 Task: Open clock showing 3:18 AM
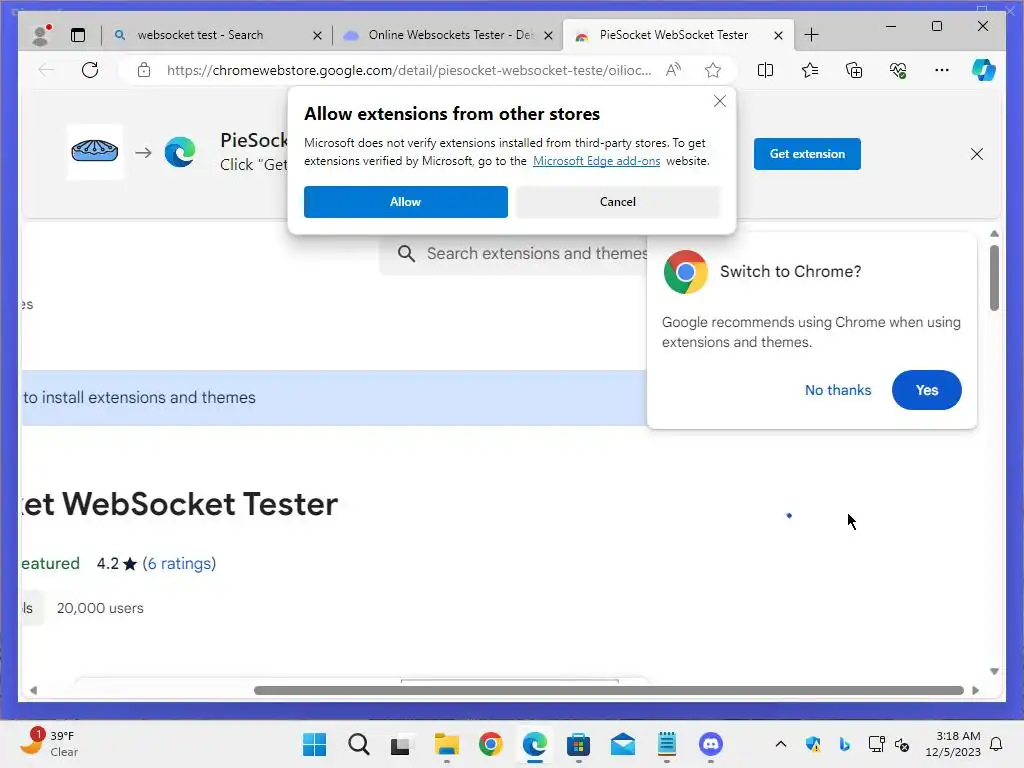click(x=953, y=744)
